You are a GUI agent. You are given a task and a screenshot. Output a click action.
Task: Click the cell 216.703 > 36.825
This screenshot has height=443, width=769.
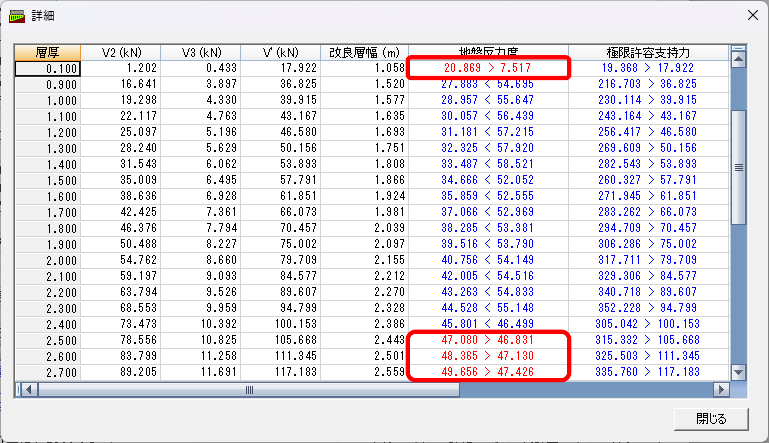[x=648, y=84]
